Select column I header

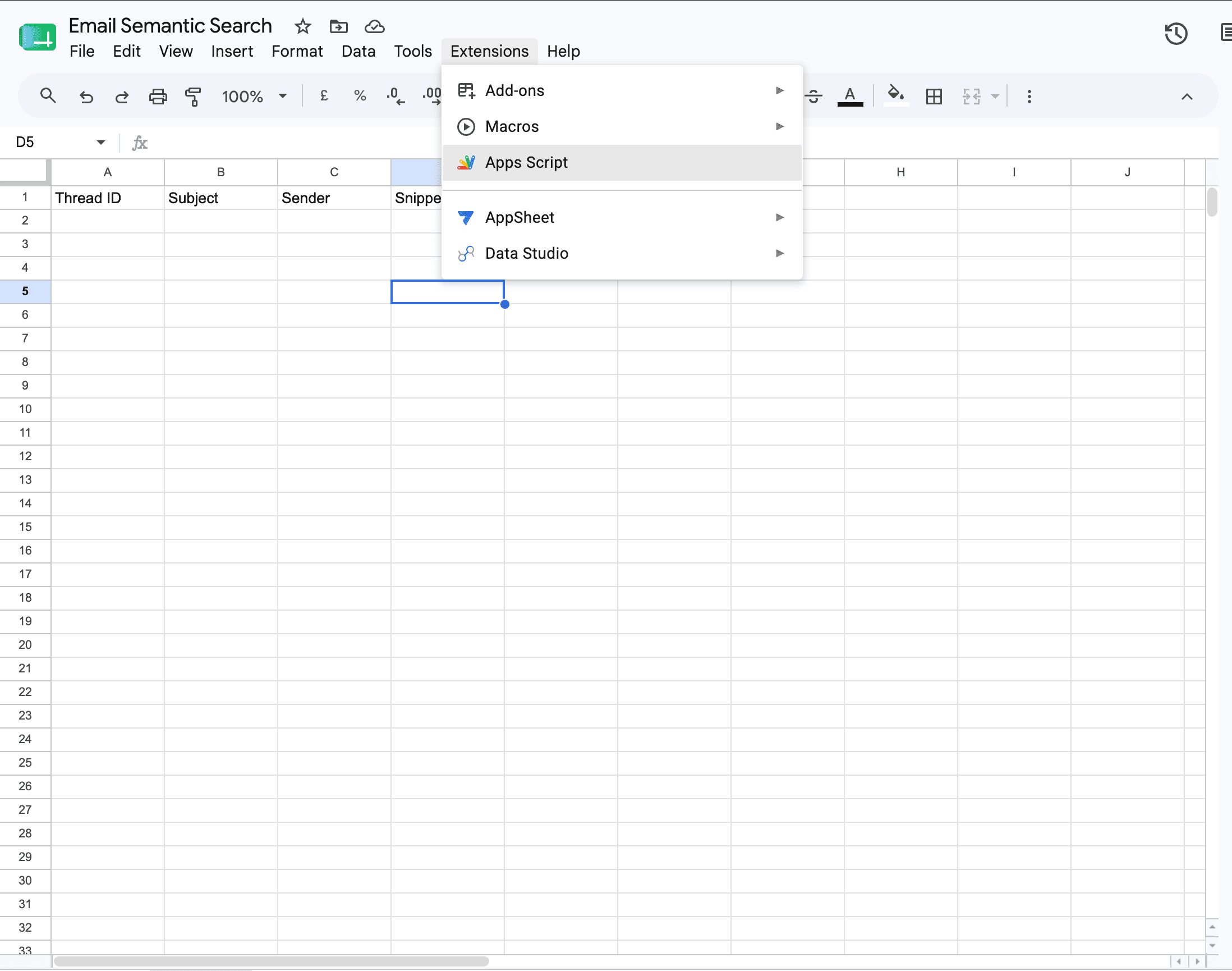tap(1014, 172)
